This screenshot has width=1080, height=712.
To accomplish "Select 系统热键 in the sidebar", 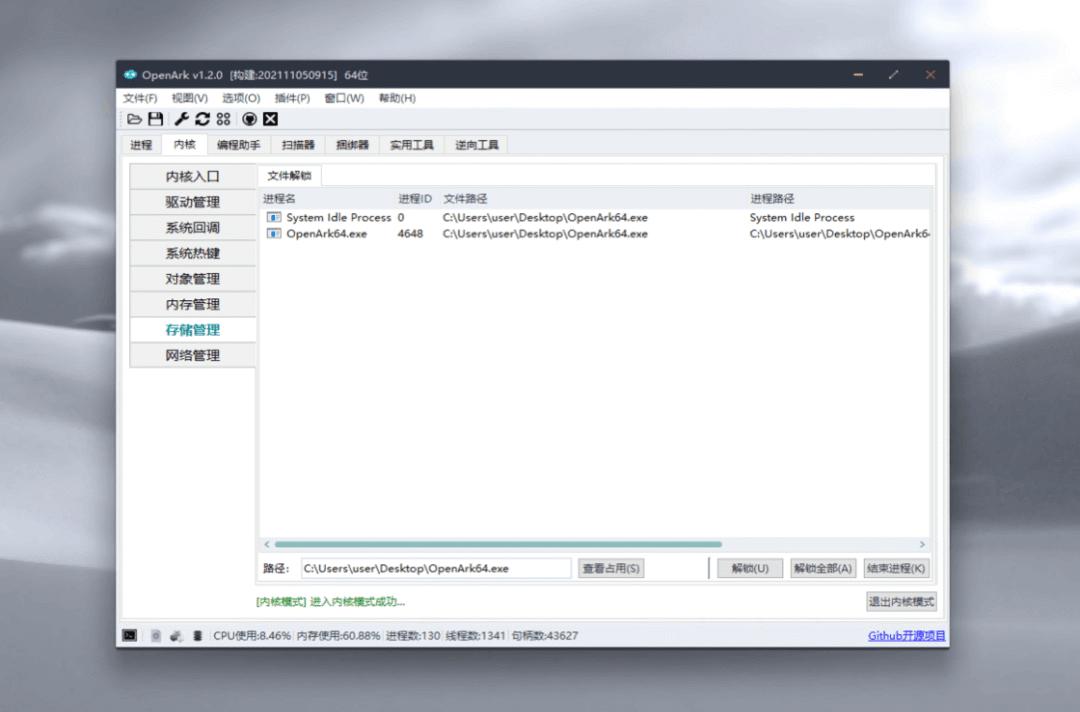I will click(192, 253).
